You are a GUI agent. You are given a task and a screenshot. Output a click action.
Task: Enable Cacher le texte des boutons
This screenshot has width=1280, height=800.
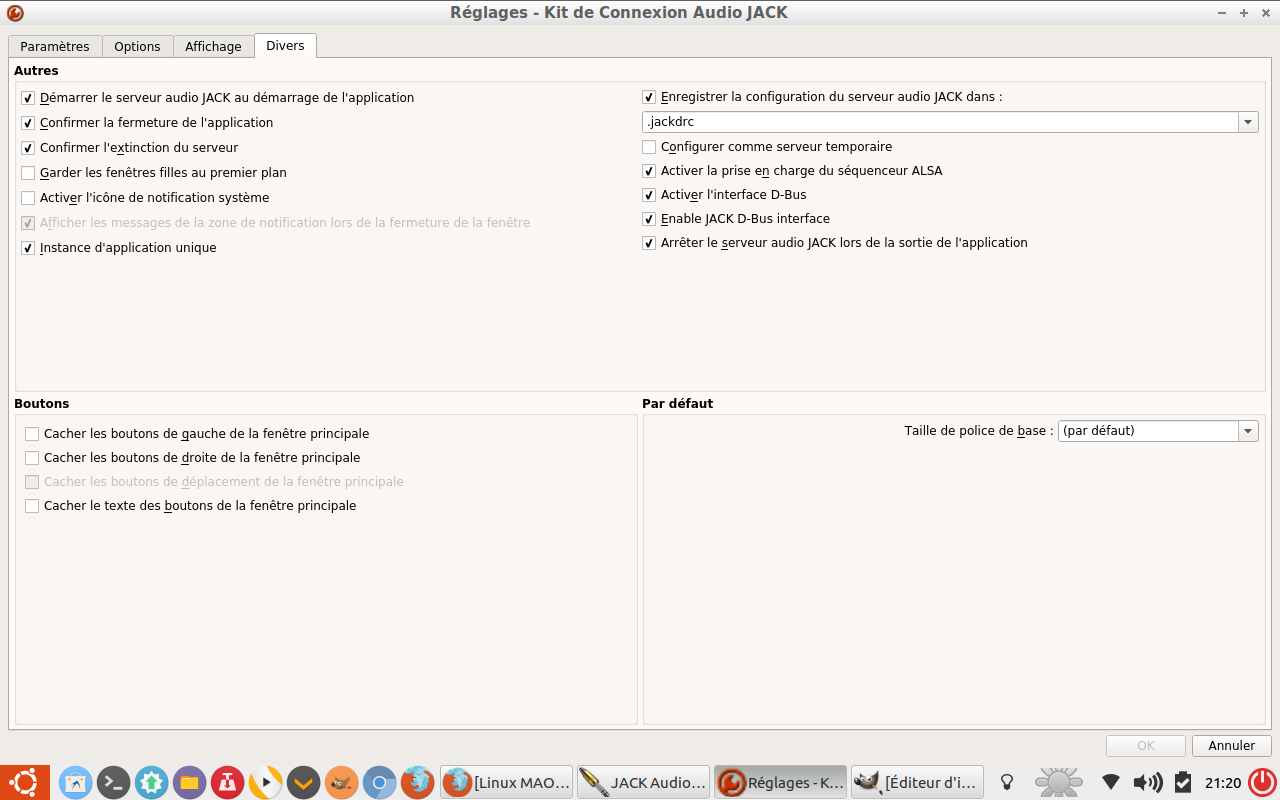(32, 506)
